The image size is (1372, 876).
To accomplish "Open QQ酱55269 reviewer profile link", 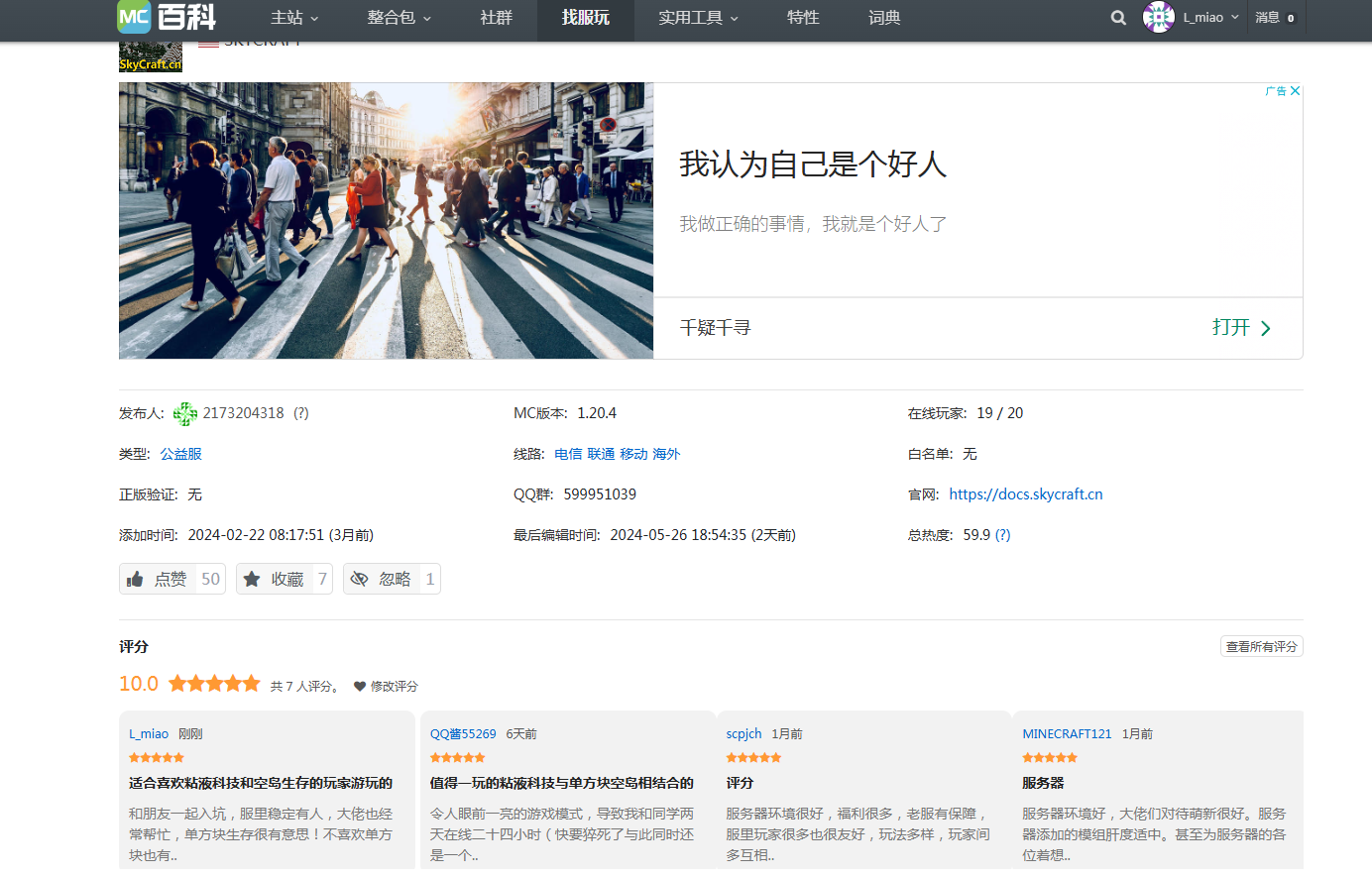I will 463,734.
